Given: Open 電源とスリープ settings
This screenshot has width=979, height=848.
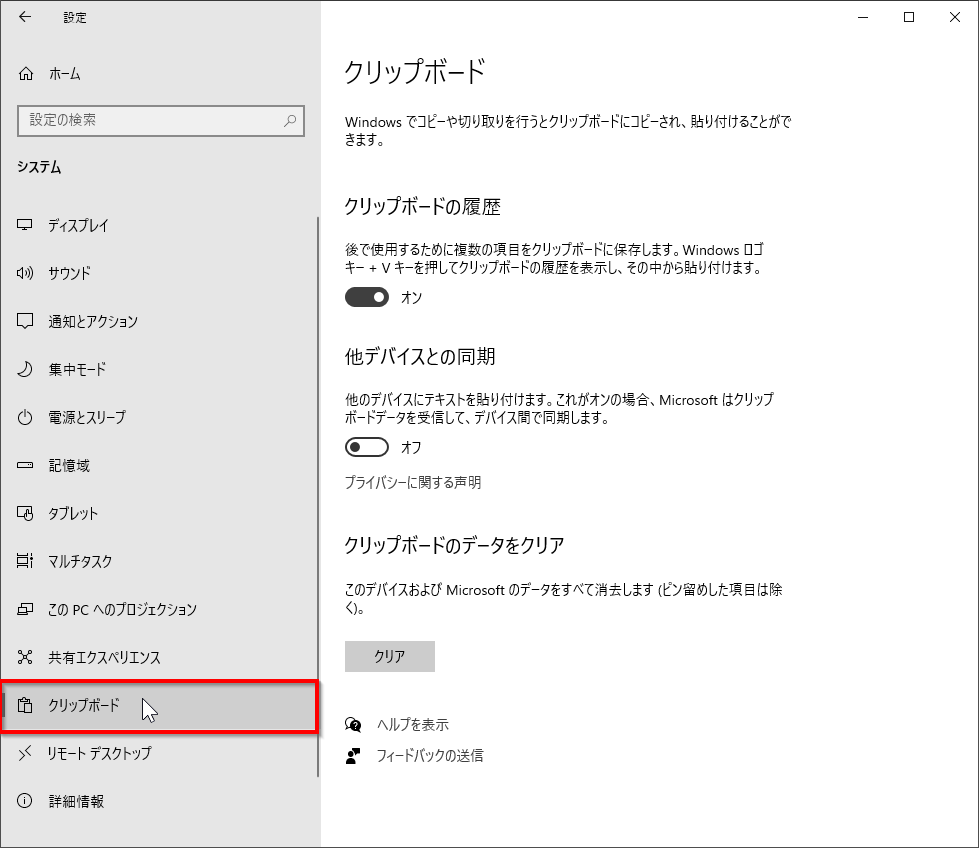Looking at the screenshot, I should click(x=159, y=417).
